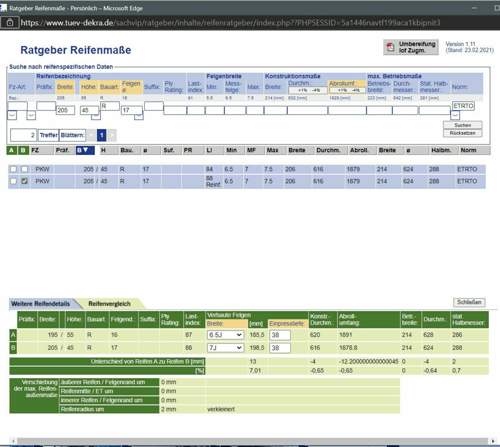500x447 pixels.
Task: Click value '-12.200000000000045' in difference row
Action: coord(368,361)
